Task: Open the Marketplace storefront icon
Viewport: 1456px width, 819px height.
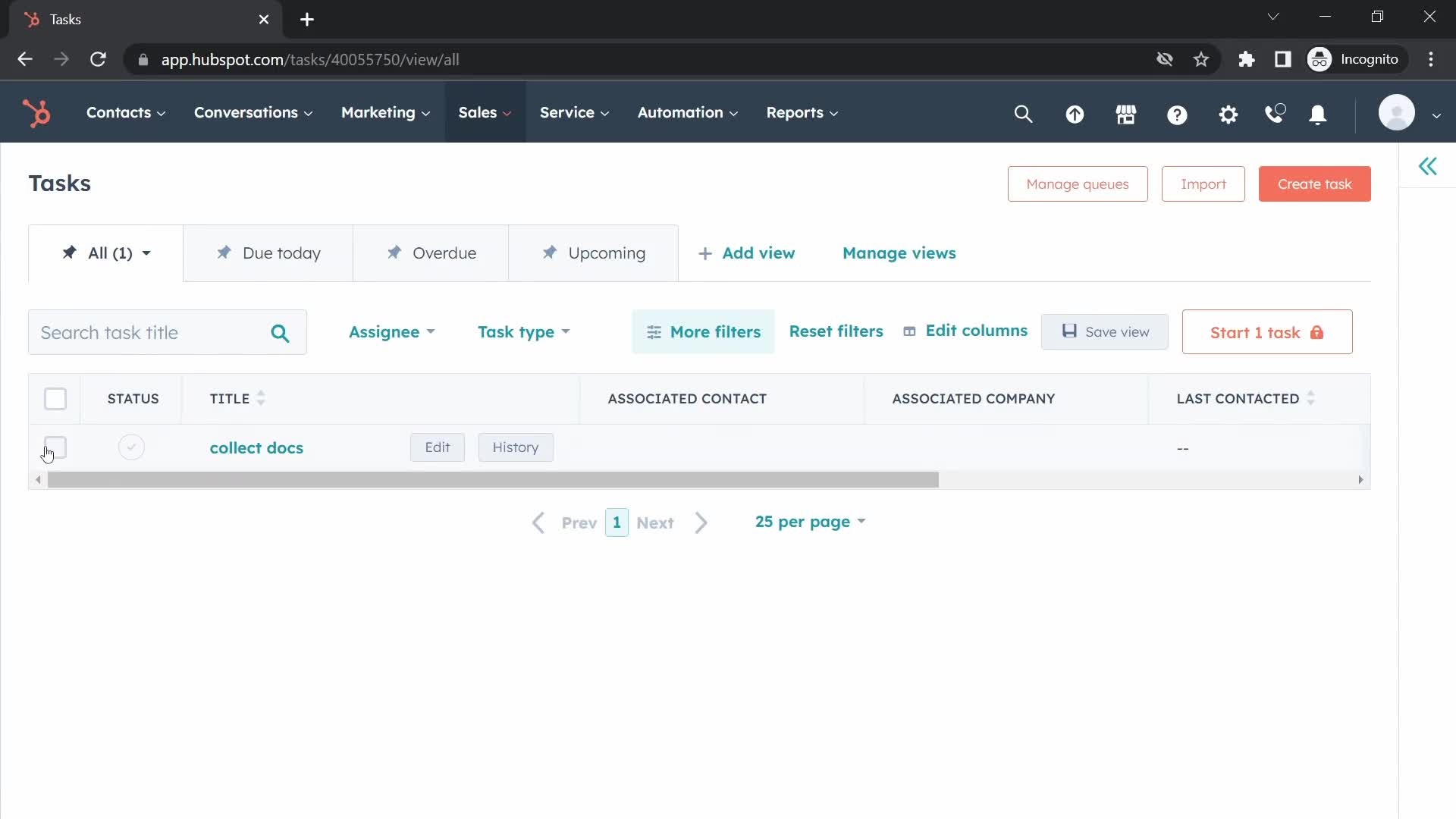Action: 1126,115
